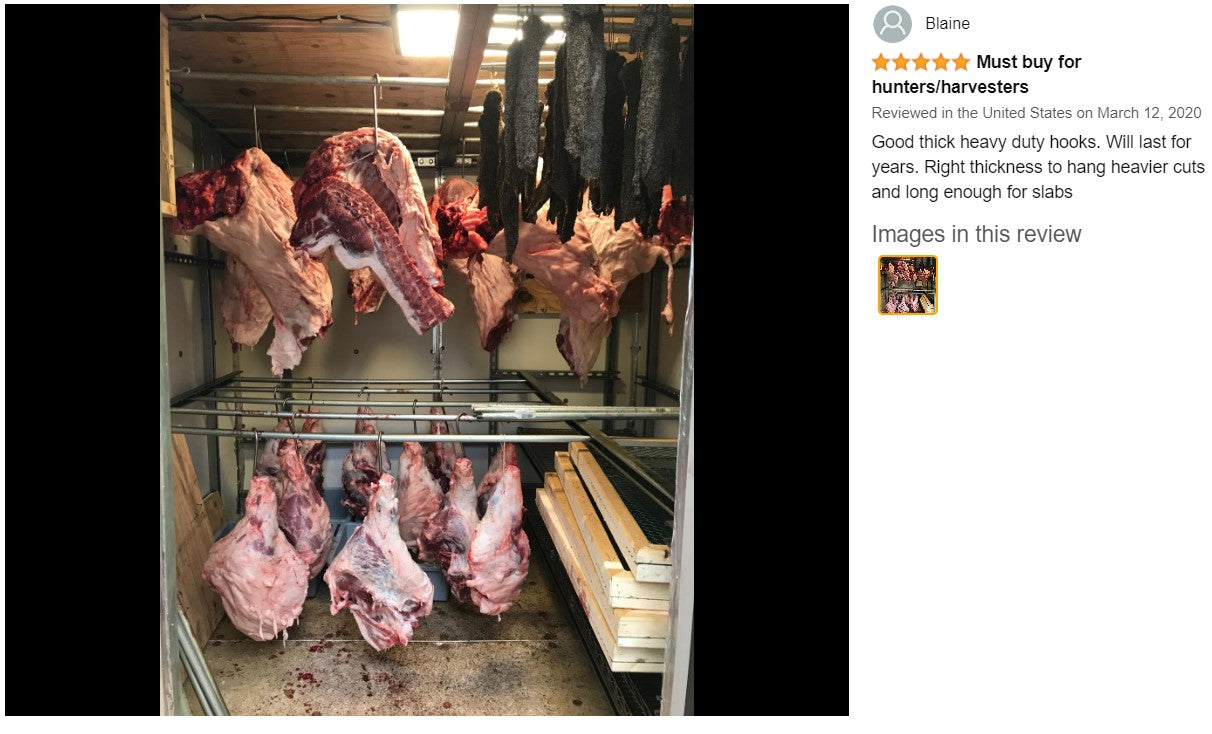Click the third star of the rating

[921, 62]
